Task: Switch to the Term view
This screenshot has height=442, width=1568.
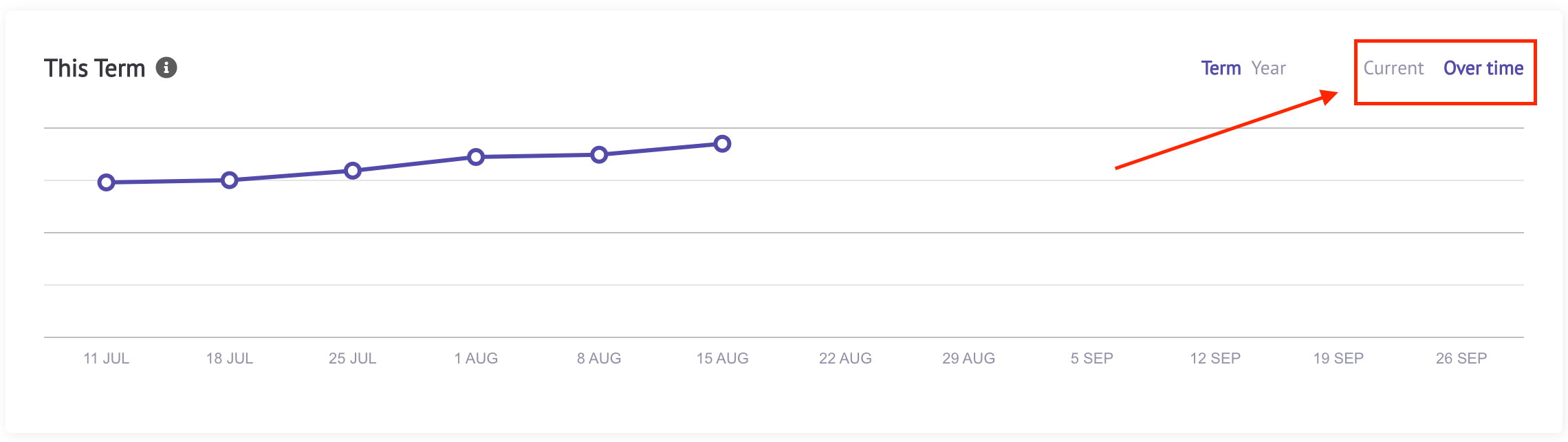Action: tap(1221, 68)
